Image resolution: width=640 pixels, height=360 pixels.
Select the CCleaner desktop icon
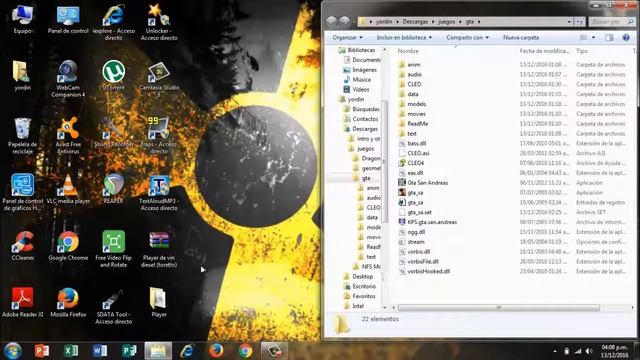[22, 246]
